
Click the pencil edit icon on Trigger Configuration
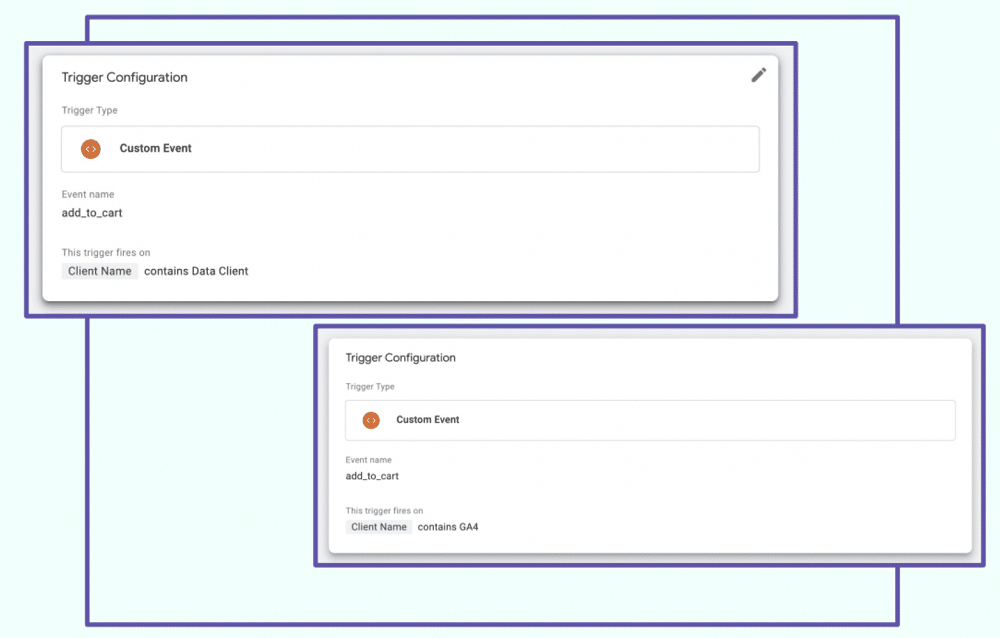coord(758,75)
